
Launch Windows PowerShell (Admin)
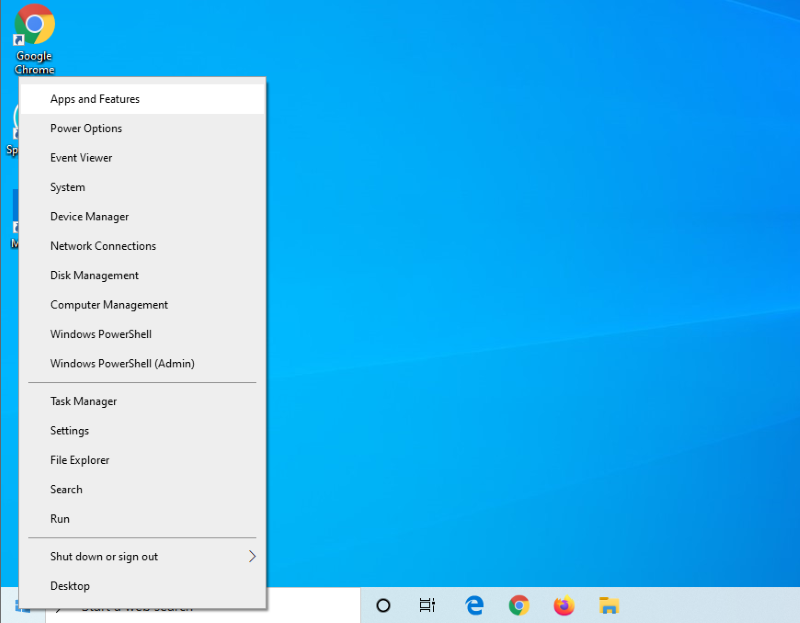tap(122, 364)
